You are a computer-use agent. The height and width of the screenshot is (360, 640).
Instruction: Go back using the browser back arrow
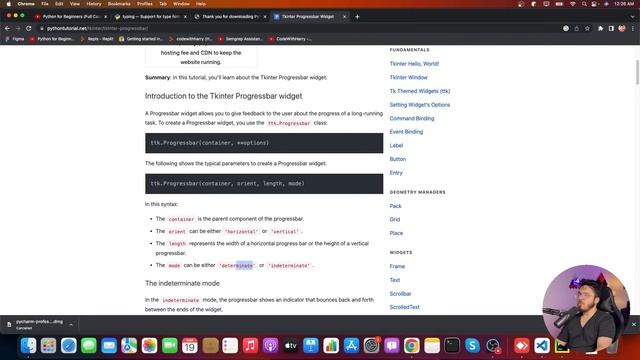point(7,29)
